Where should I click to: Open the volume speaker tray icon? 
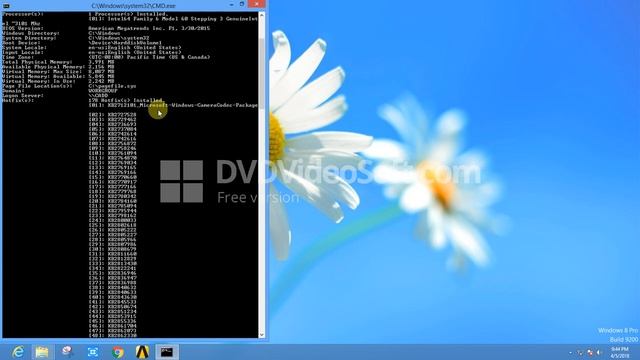click(x=599, y=352)
